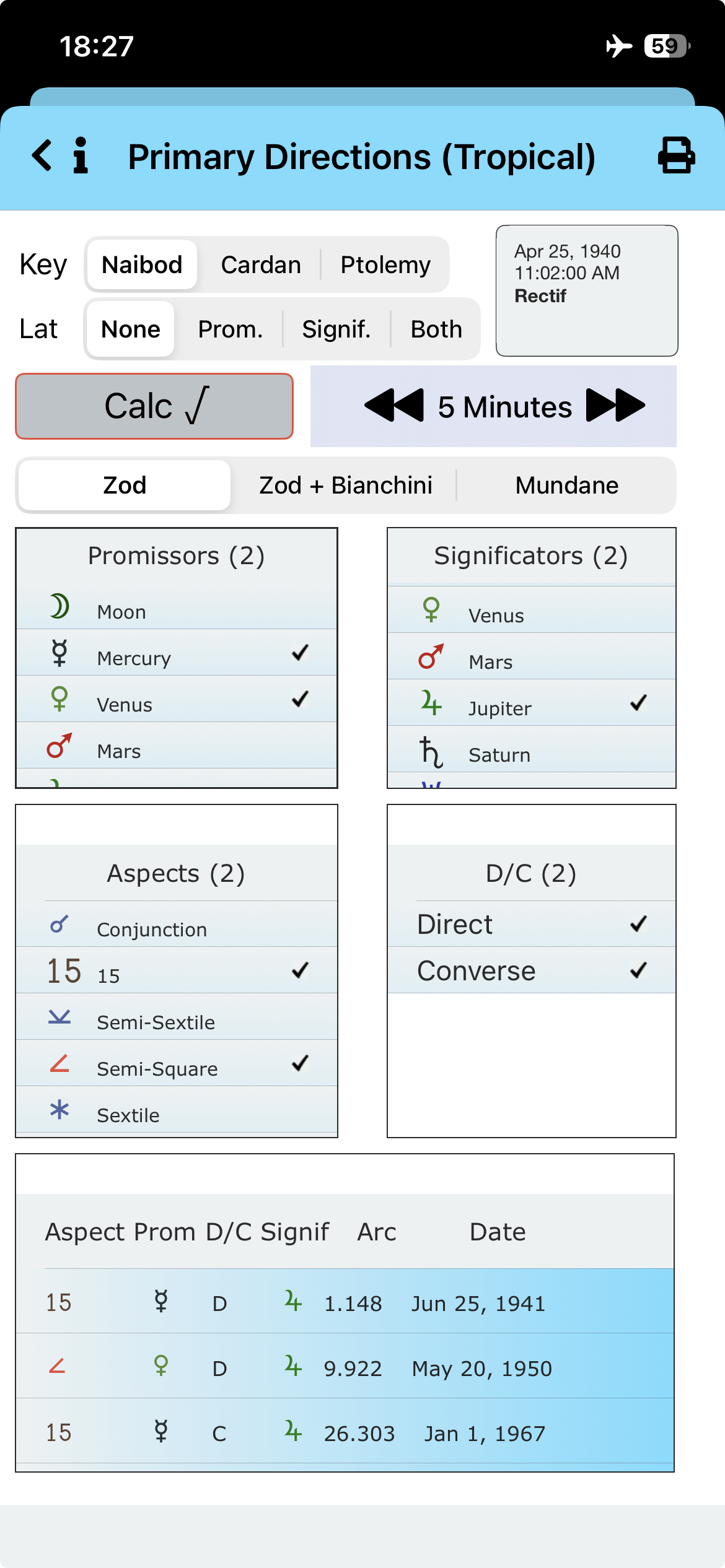The height and width of the screenshot is (1568, 725).
Task: Tap the Moon symbol in Promissors
Action: coord(59,606)
